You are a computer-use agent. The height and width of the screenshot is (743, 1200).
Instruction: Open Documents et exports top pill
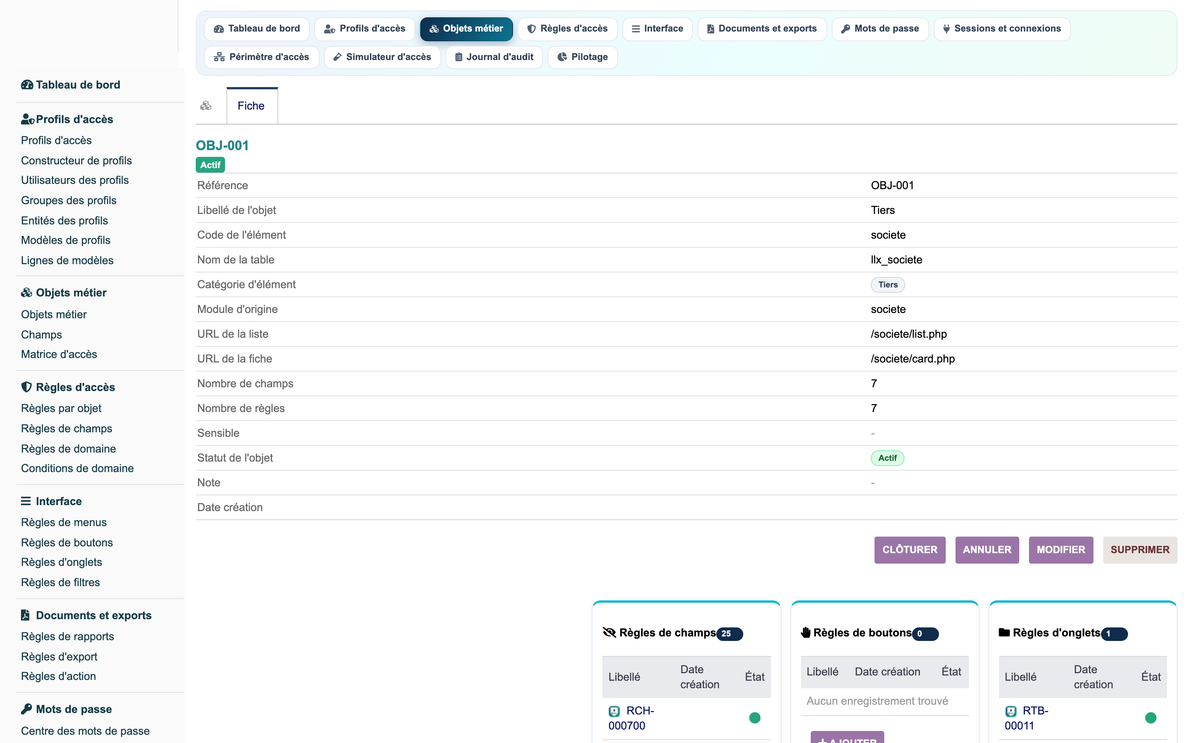762,29
